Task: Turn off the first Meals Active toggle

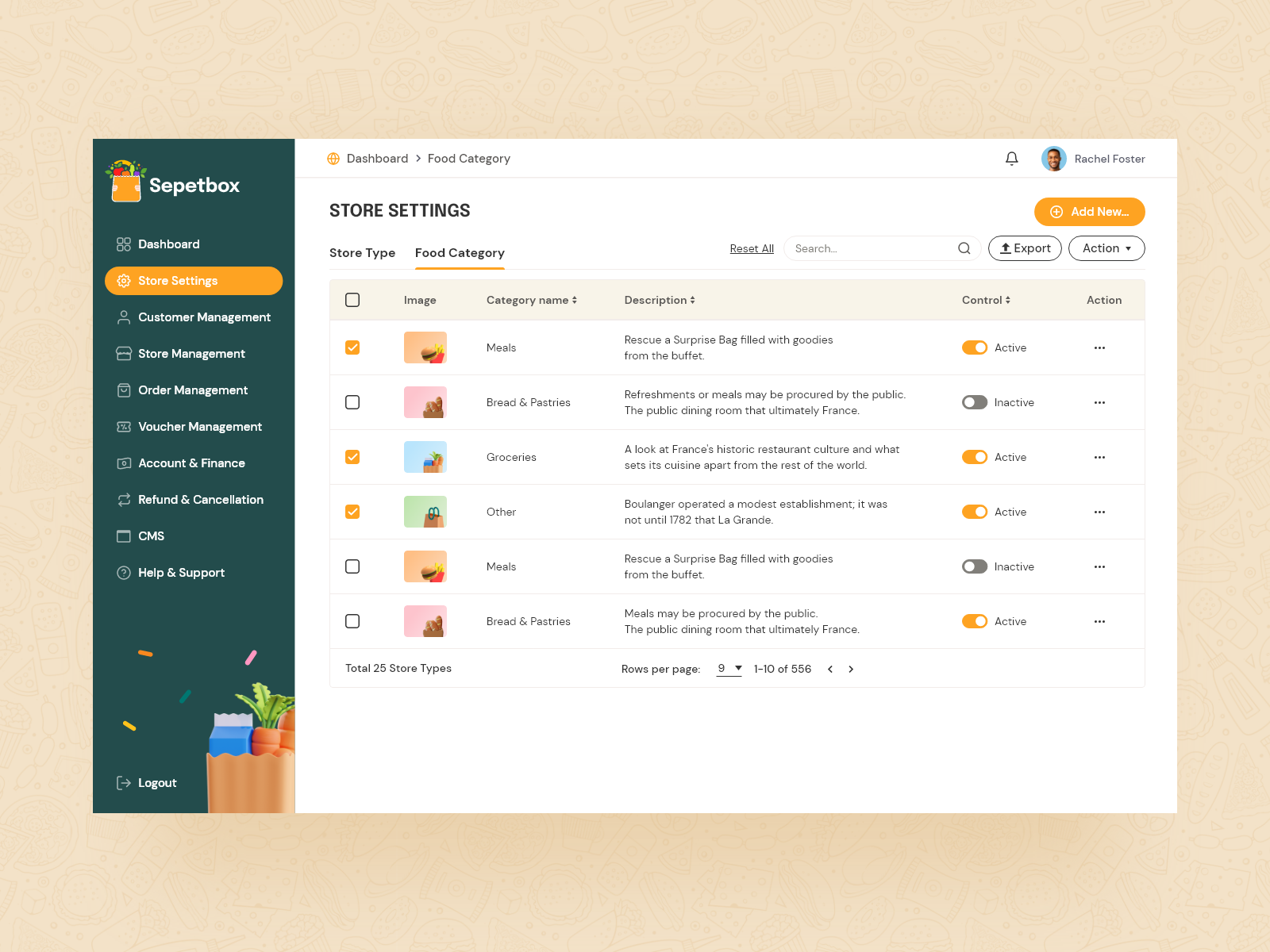Action: click(x=975, y=347)
